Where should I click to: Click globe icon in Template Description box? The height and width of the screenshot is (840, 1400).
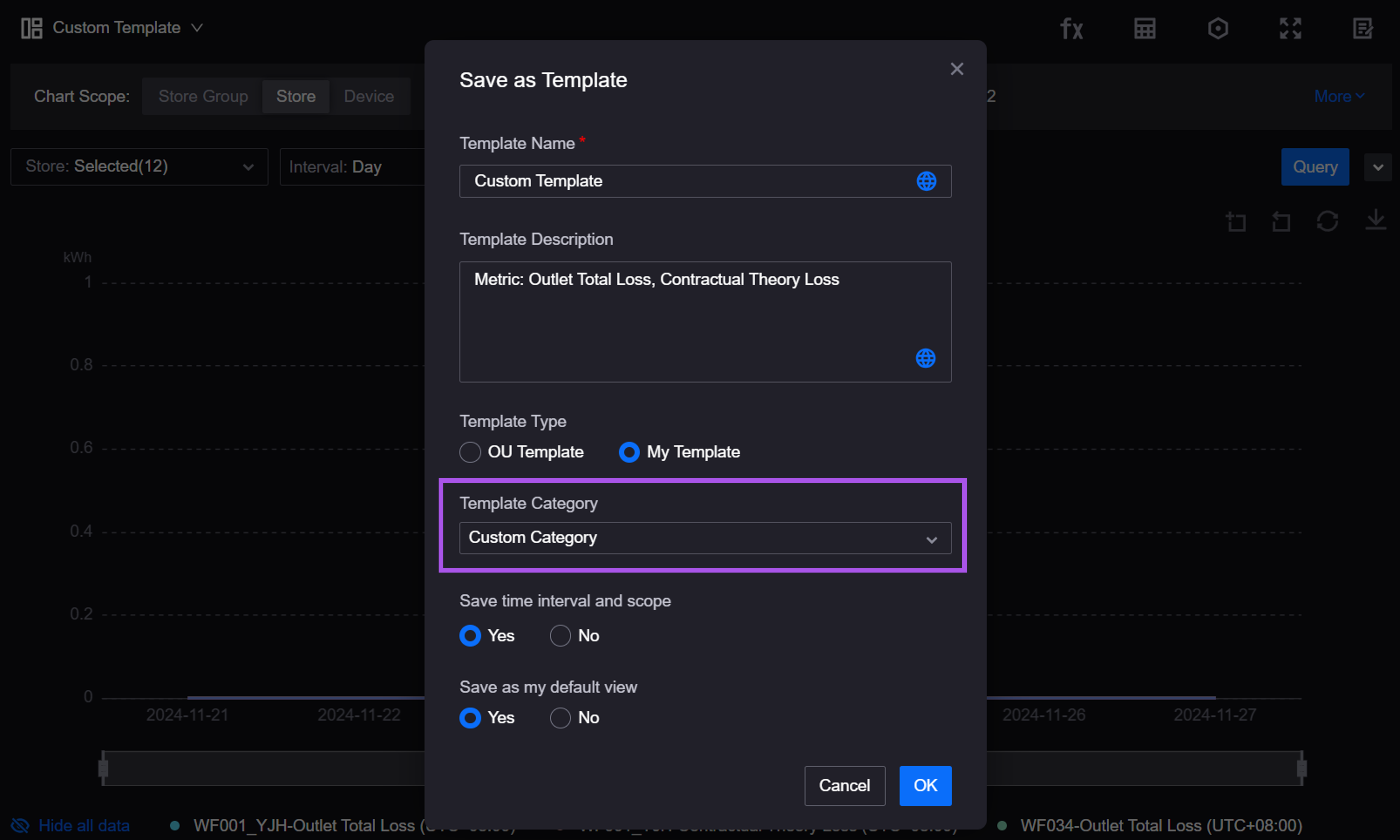tap(926, 358)
